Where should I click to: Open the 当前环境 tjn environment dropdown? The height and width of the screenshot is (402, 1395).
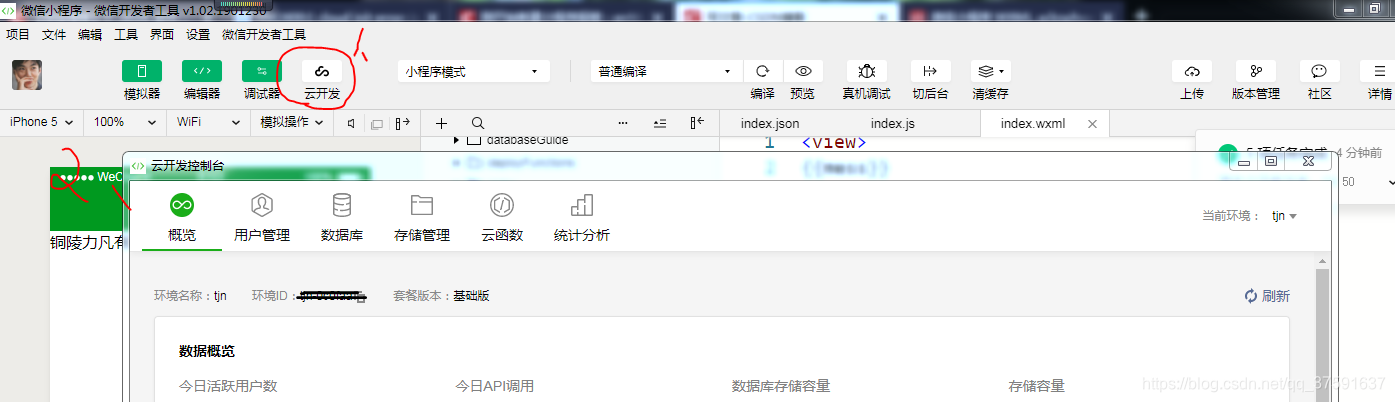pyautogui.click(x=1284, y=216)
